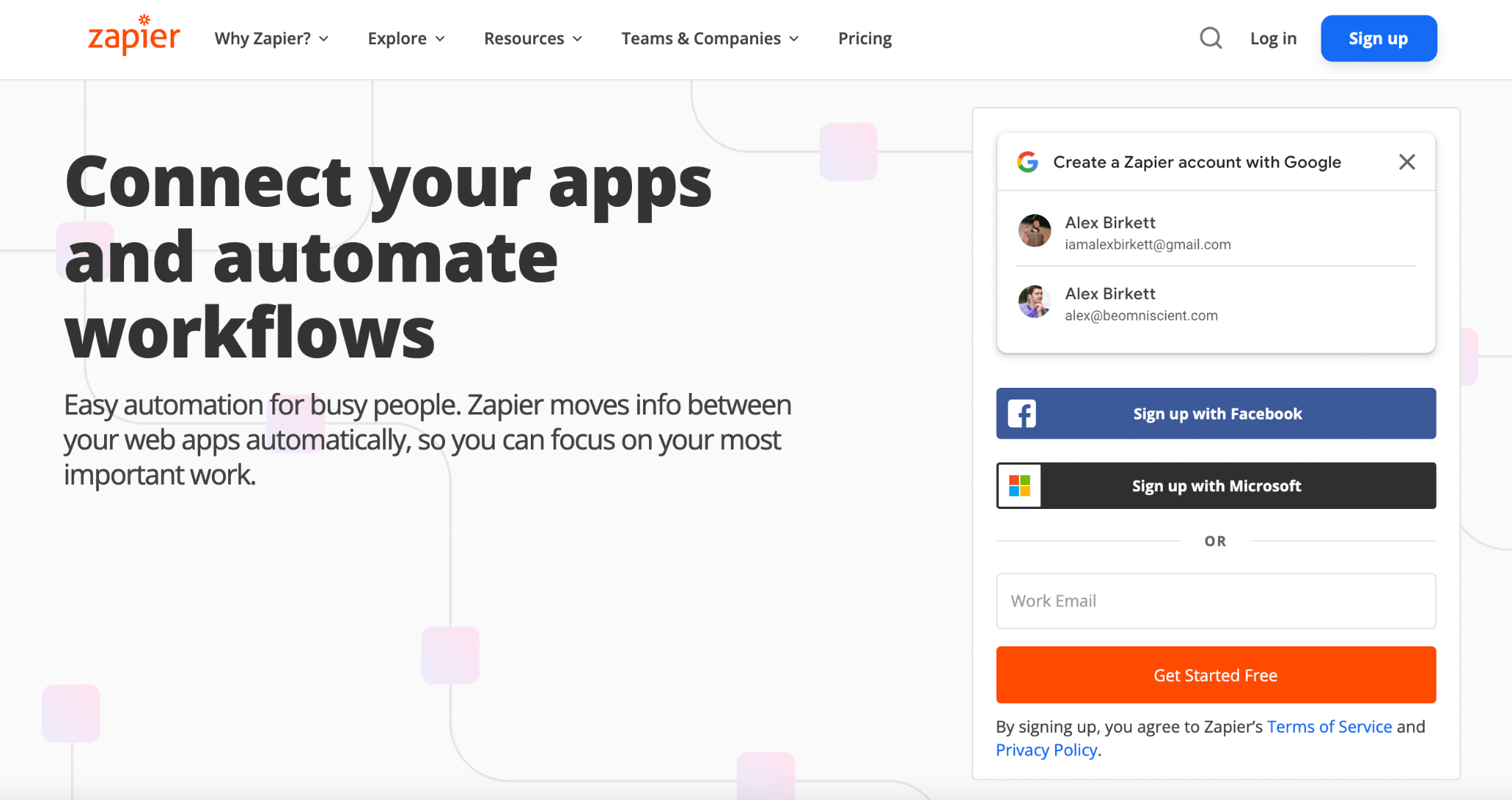Open the Resources dropdown
Viewport: 1512px width, 800px height.
(532, 38)
